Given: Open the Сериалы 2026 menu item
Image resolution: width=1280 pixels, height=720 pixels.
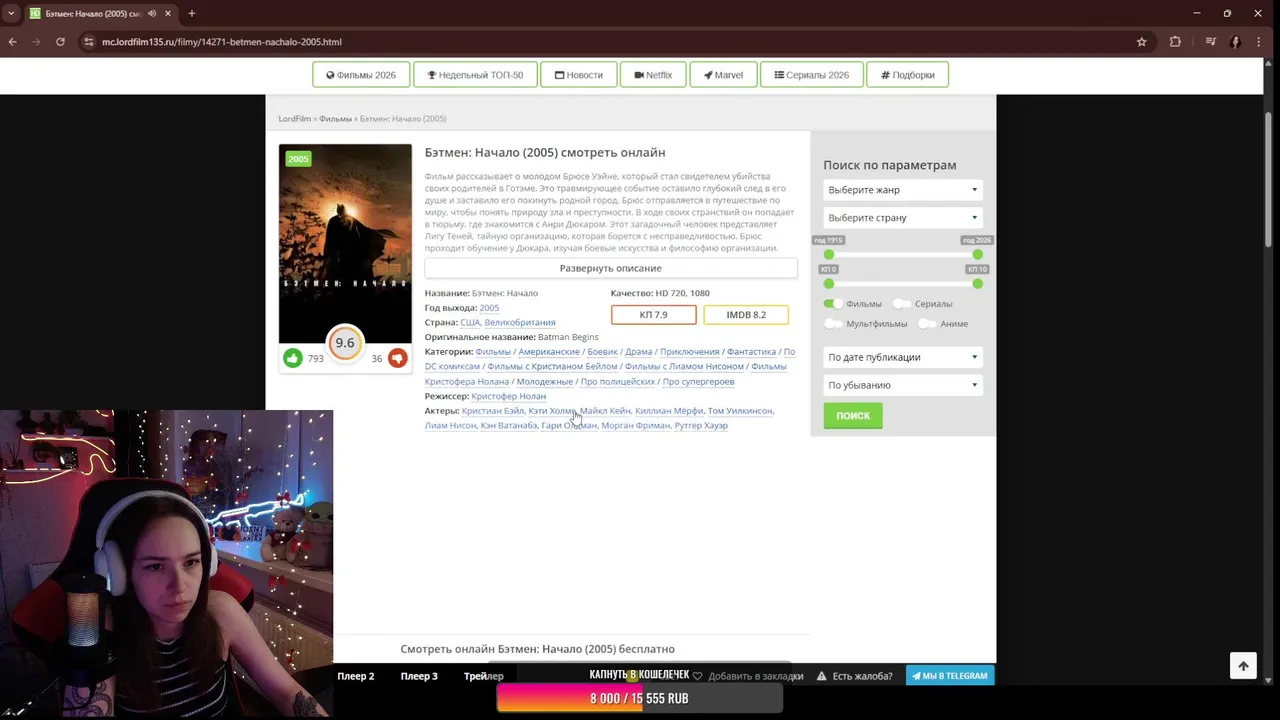Looking at the screenshot, I should [811, 75].
